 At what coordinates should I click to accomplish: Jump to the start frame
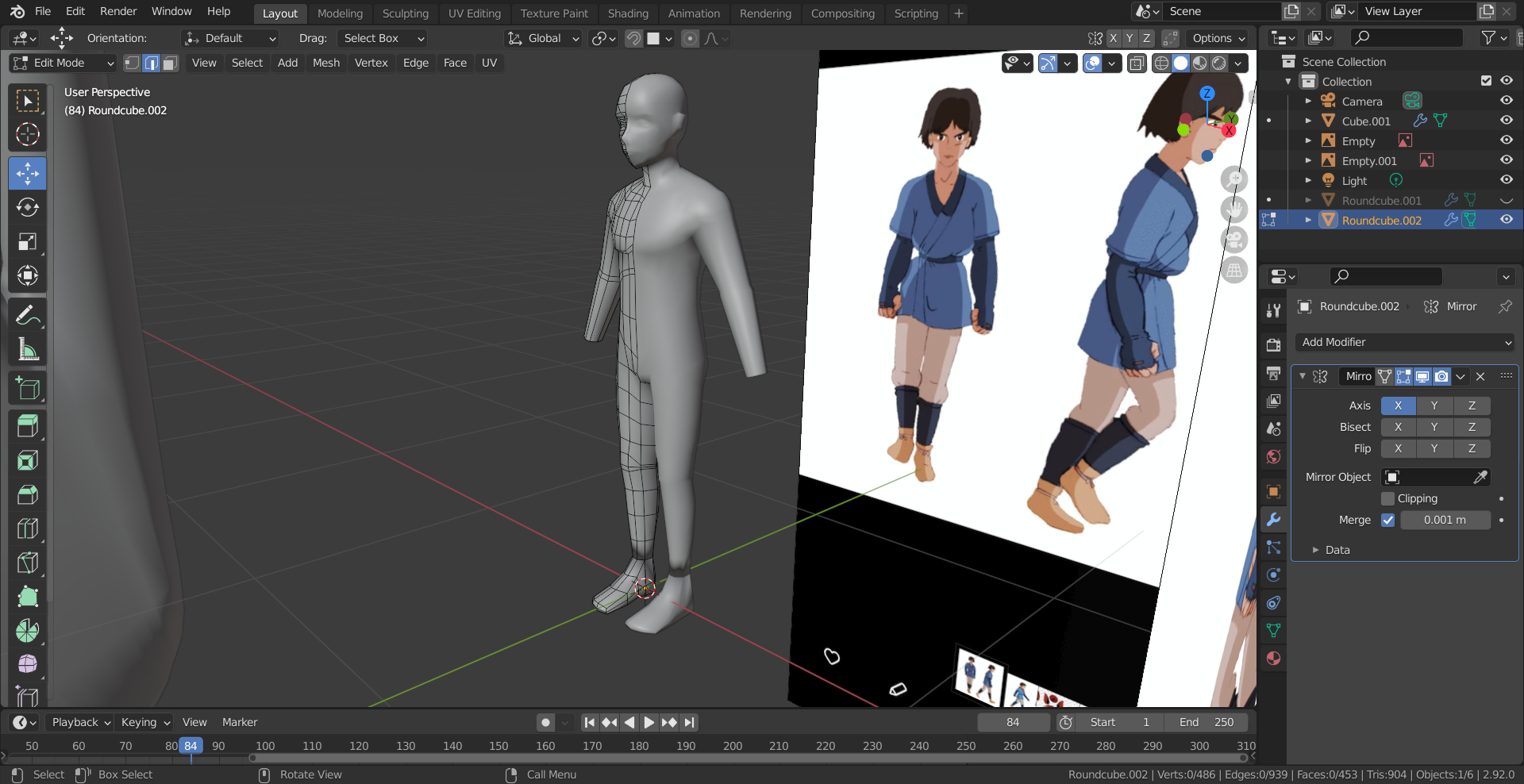(590, 722)
